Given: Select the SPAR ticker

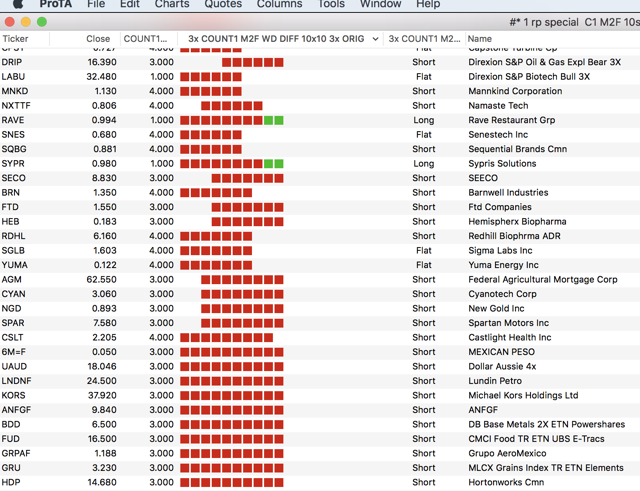Looking at the screenshot, I should click(13, 323).
